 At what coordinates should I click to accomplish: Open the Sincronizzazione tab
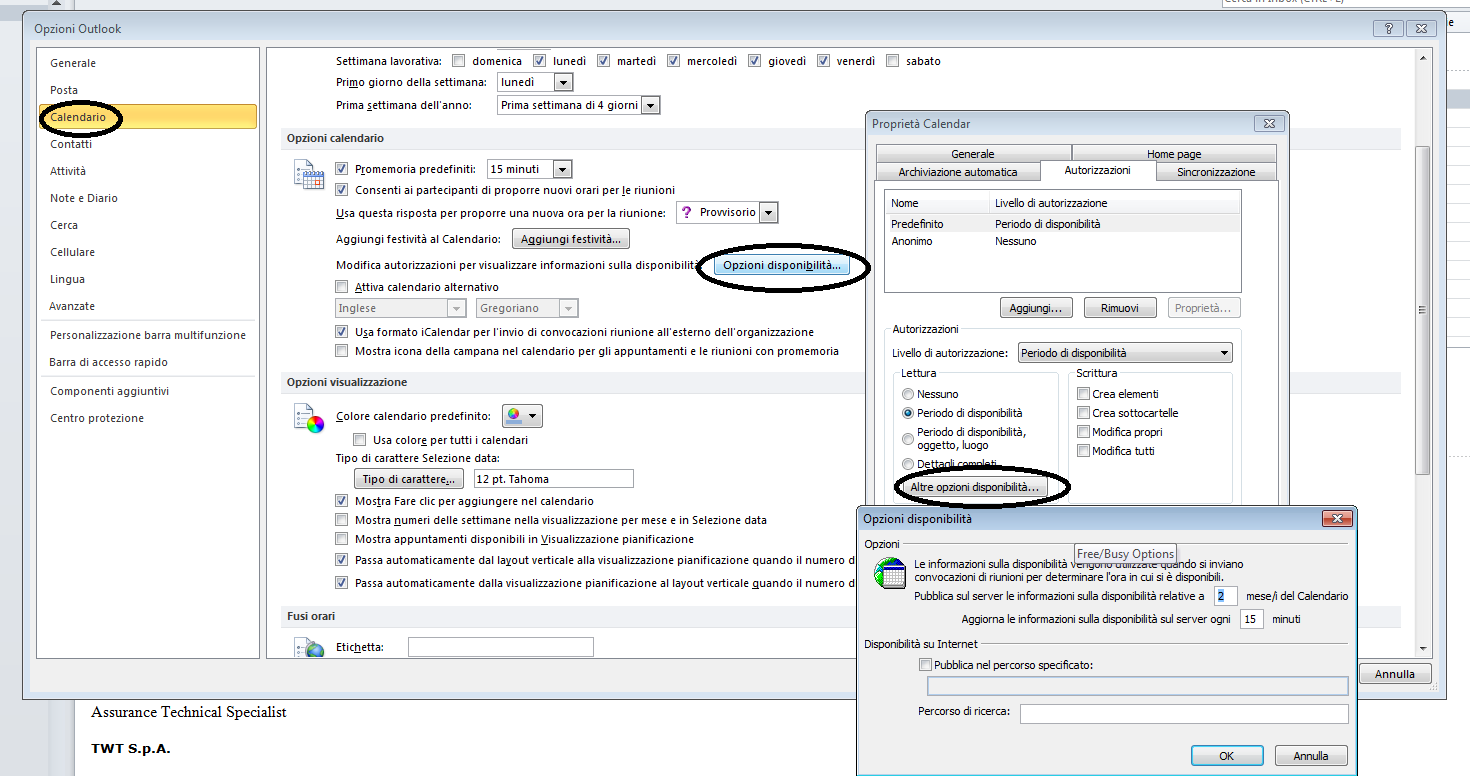pos(1216,172)
